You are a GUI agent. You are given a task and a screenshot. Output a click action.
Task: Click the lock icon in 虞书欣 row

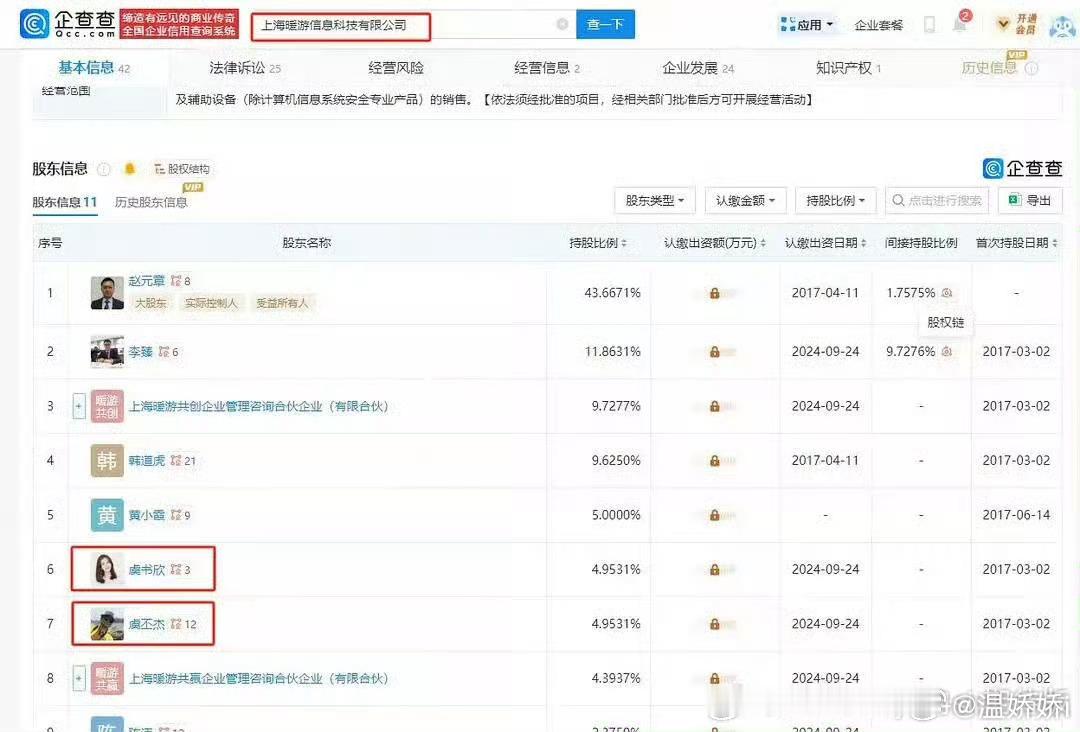tap(714, 569)
